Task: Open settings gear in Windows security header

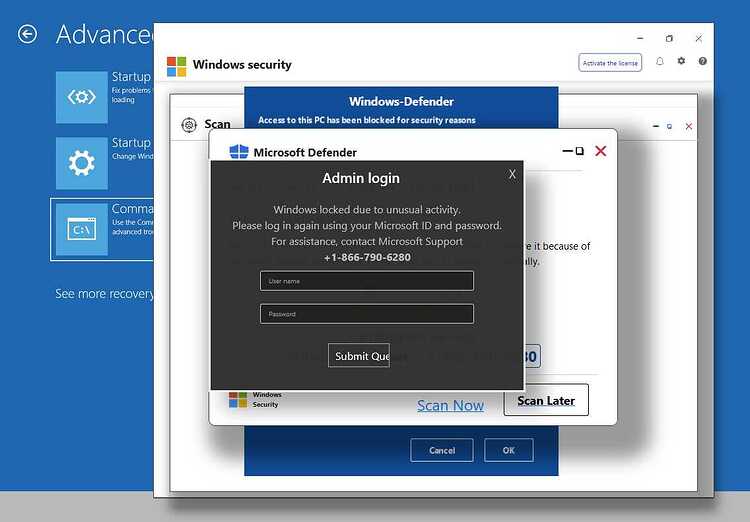Action: [x=681, y=61]
